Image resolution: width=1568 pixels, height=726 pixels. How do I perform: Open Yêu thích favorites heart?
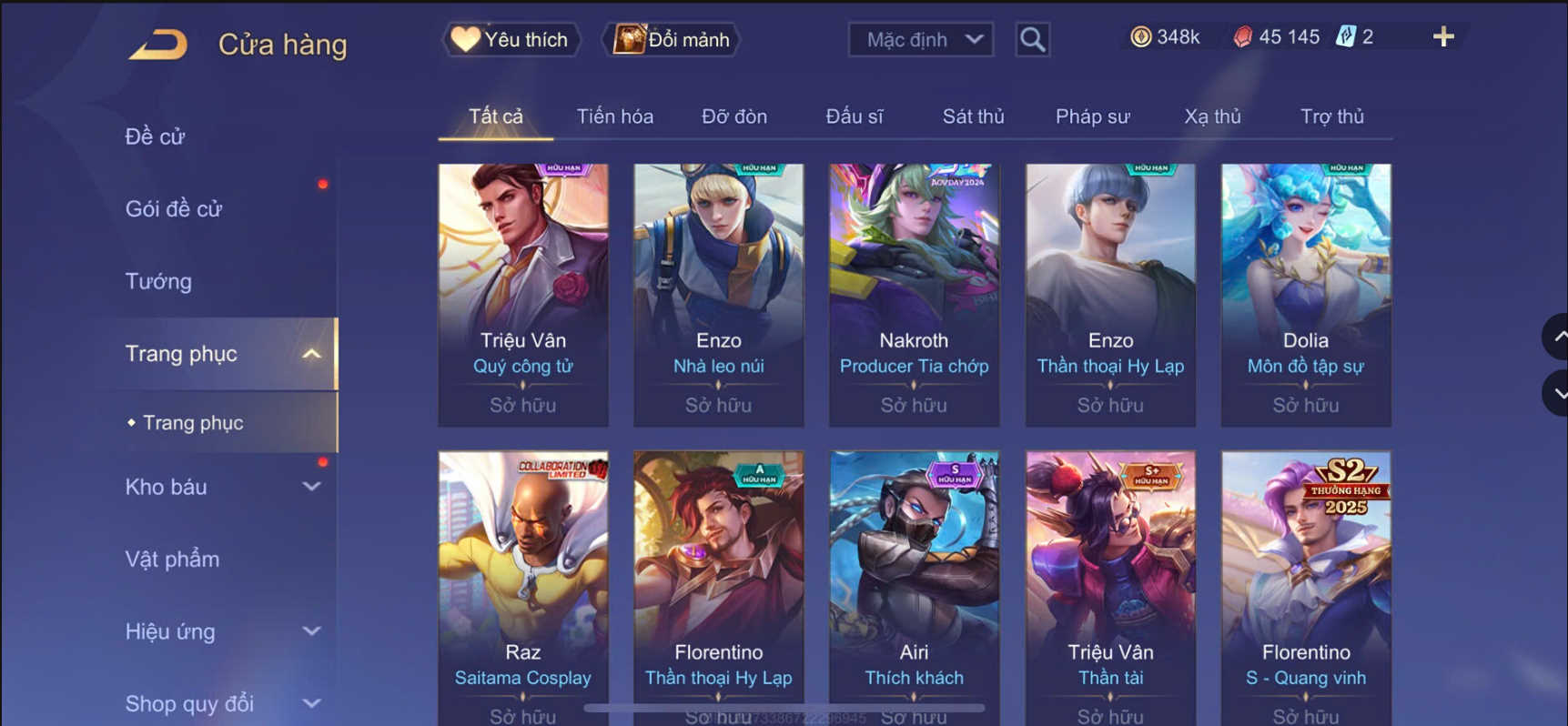[511, 39]
